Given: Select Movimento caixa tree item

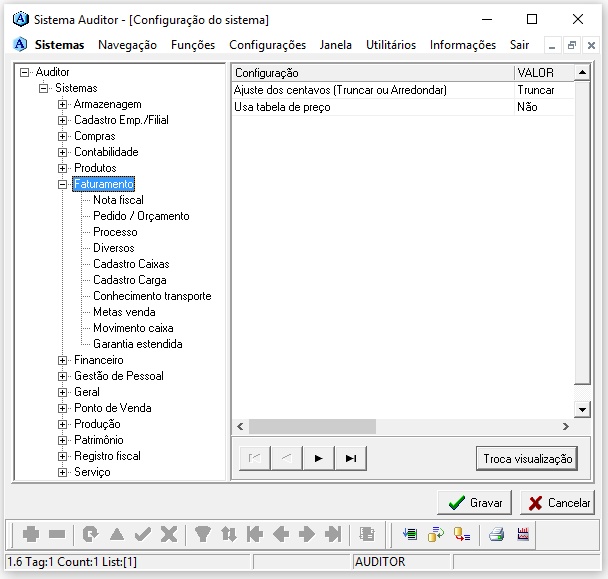Looking at the screenshot, I should [x=133, y=328].
